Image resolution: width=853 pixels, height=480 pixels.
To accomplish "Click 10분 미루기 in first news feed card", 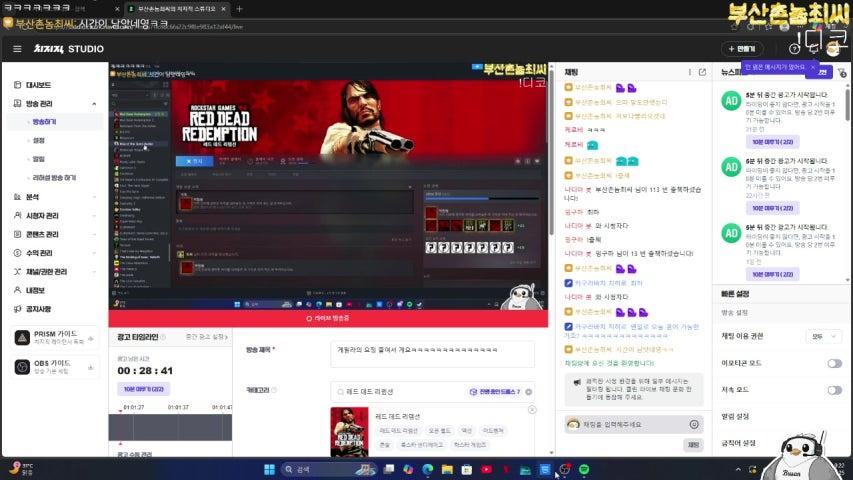I will tap(772, 142).
